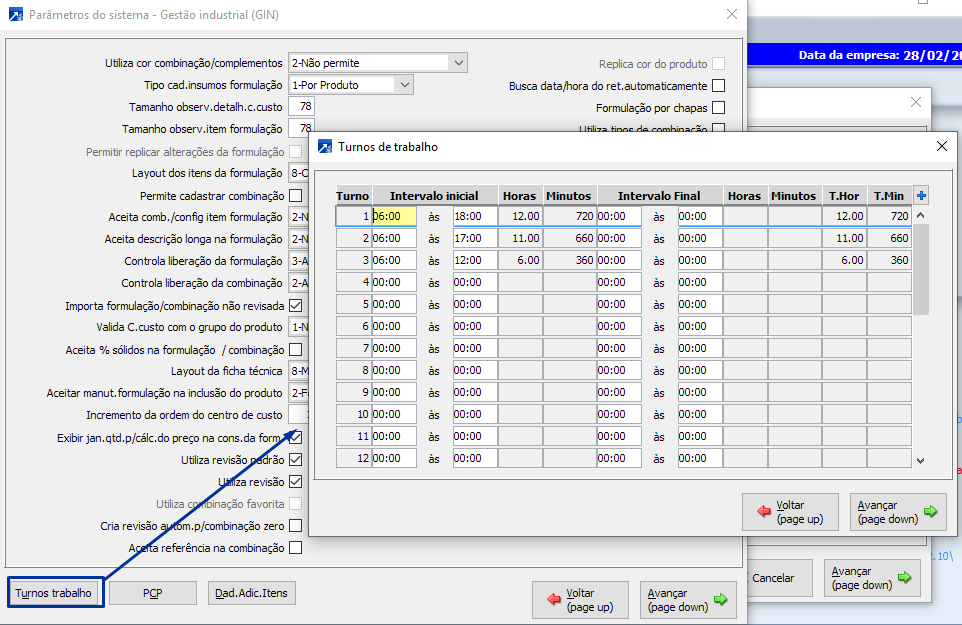Open the Utiliza cor combinação/complementos dropdown

[458, 63]
